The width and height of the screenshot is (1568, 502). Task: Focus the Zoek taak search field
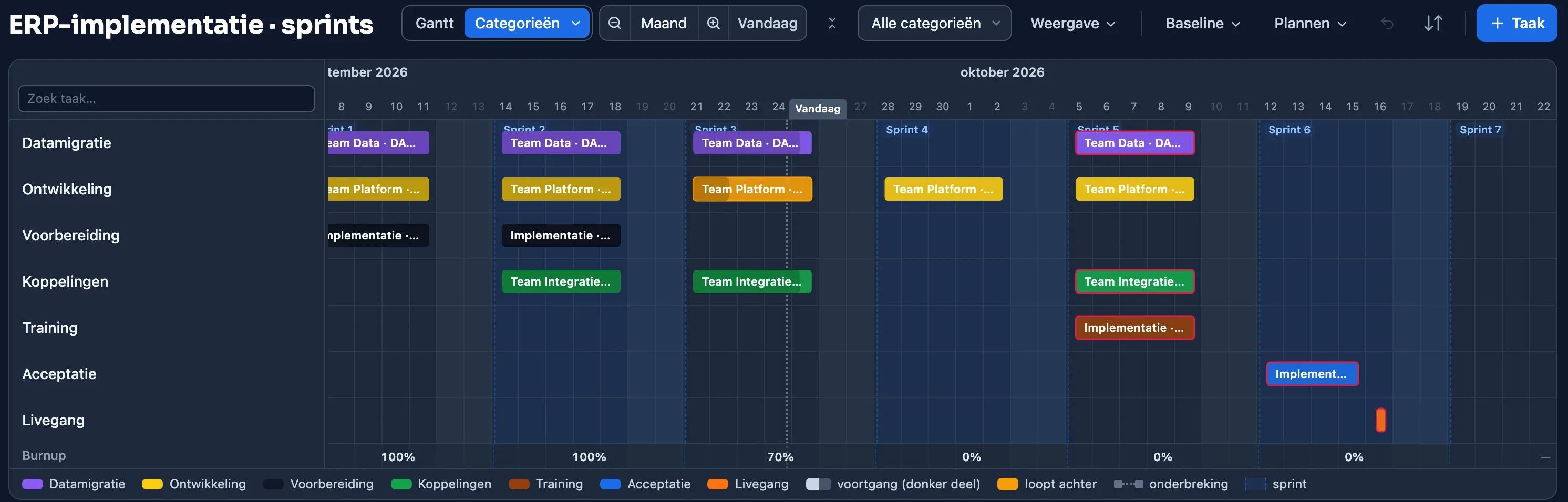tap(166, 99)
